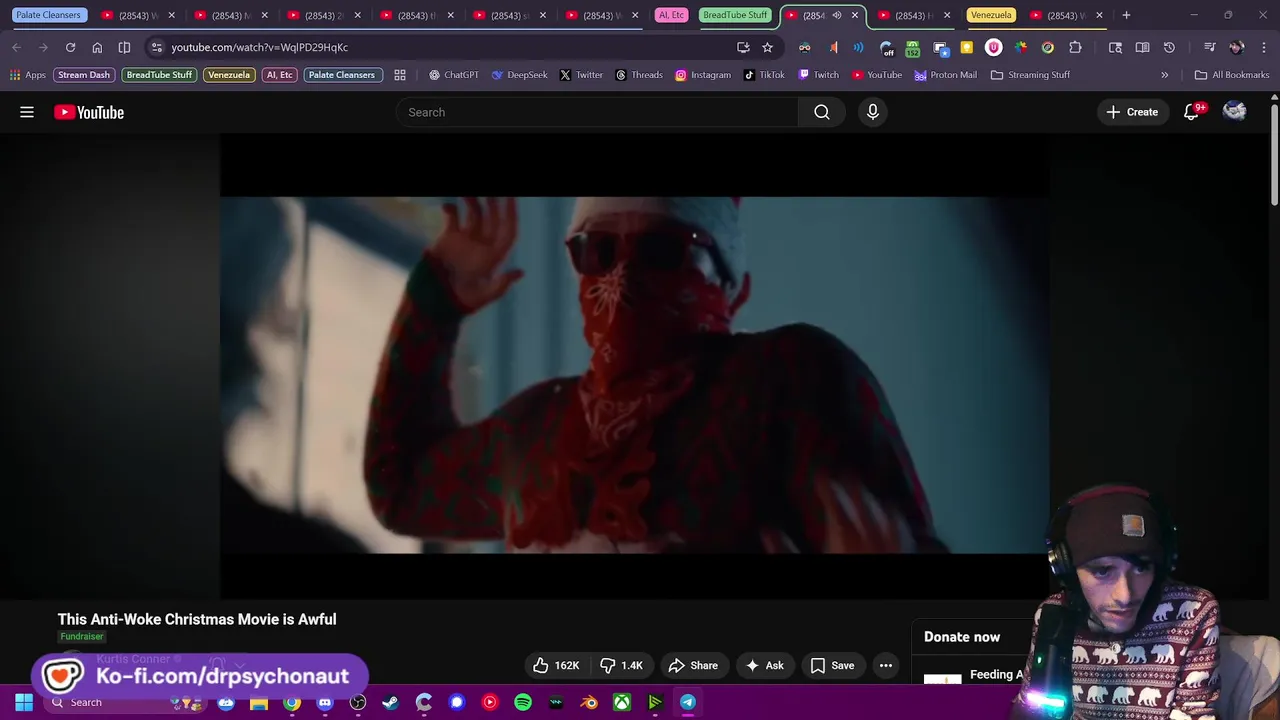Click the Fundraiser label under title
This screenshot has width=1280, height=720.
coord(82,637)
